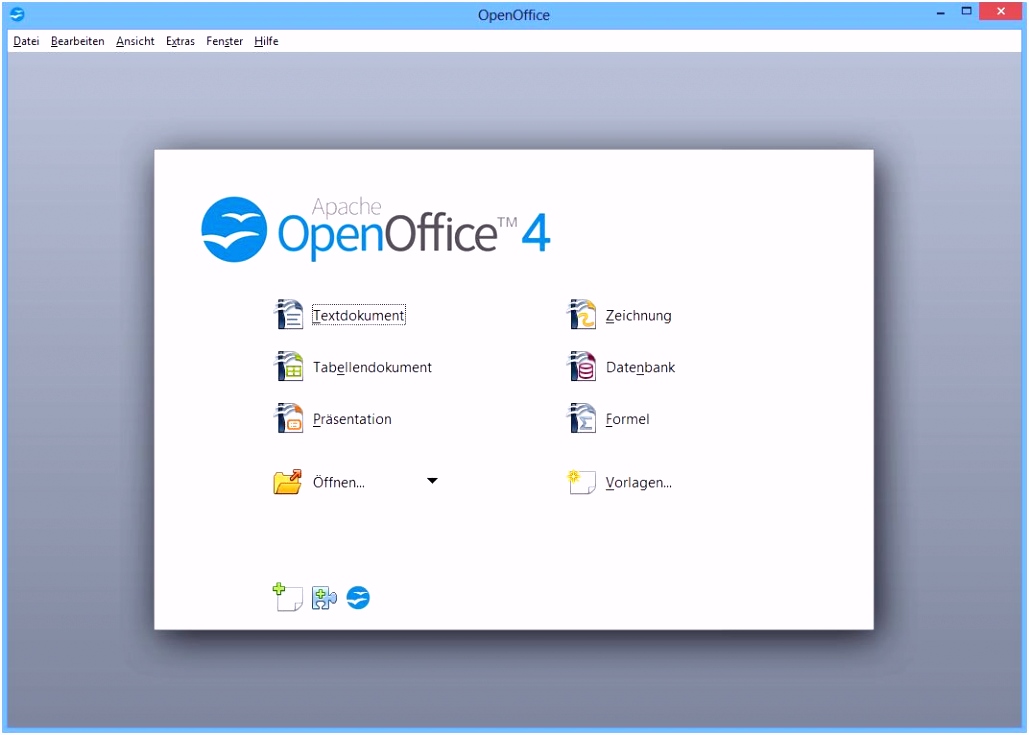The width and height of the screenshot is (1029, 735).
Task: Click the Öffnen... label
Action: [339, 482]
